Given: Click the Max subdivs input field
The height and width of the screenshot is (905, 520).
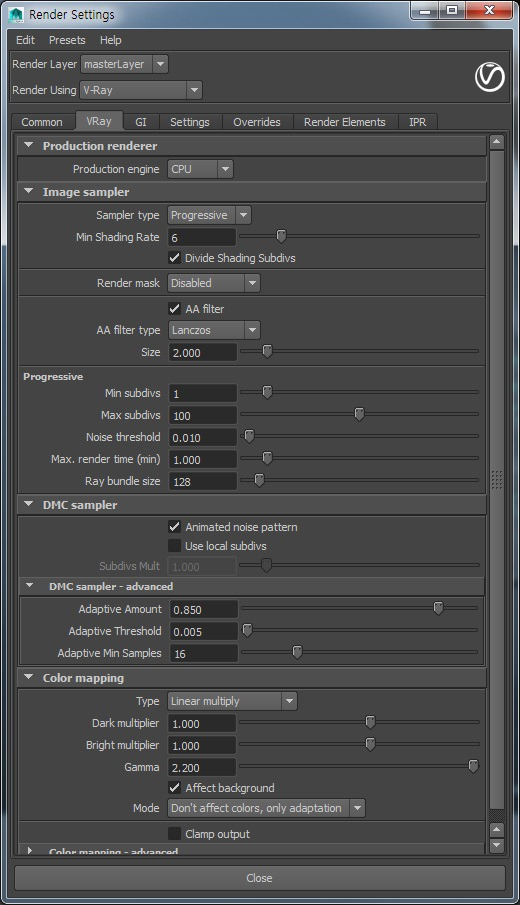Looking at the screenshot, I should click(203, 416).
